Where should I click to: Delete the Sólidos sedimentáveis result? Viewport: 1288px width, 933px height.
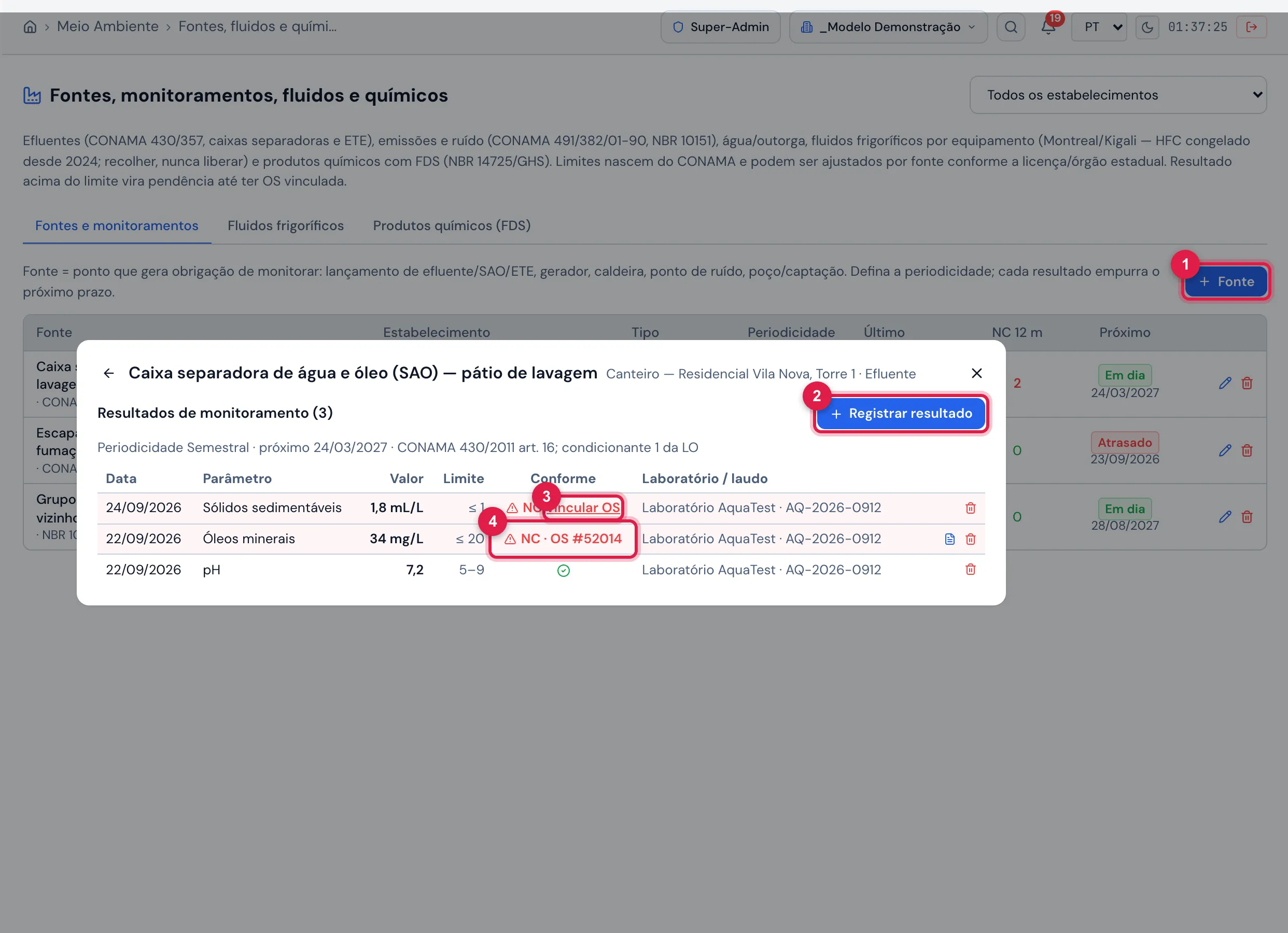click(970, 507)
